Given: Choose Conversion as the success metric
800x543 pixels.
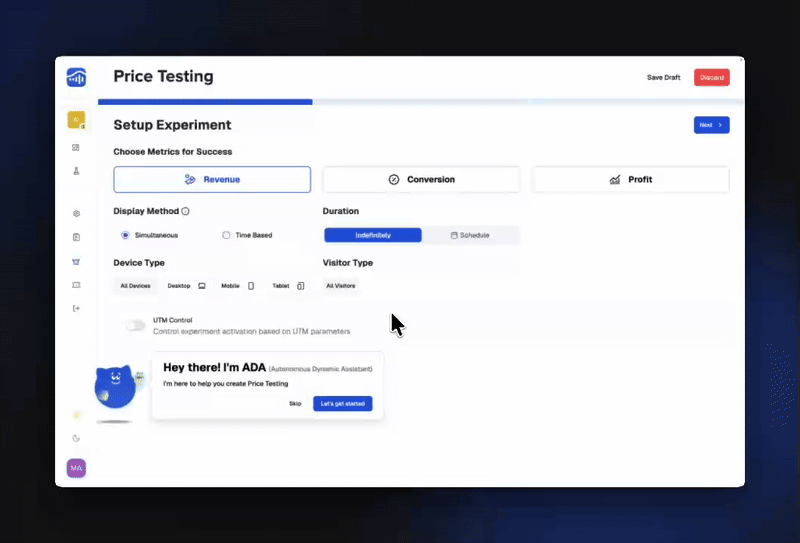Looking at the screenshot, I should (421, 179).
